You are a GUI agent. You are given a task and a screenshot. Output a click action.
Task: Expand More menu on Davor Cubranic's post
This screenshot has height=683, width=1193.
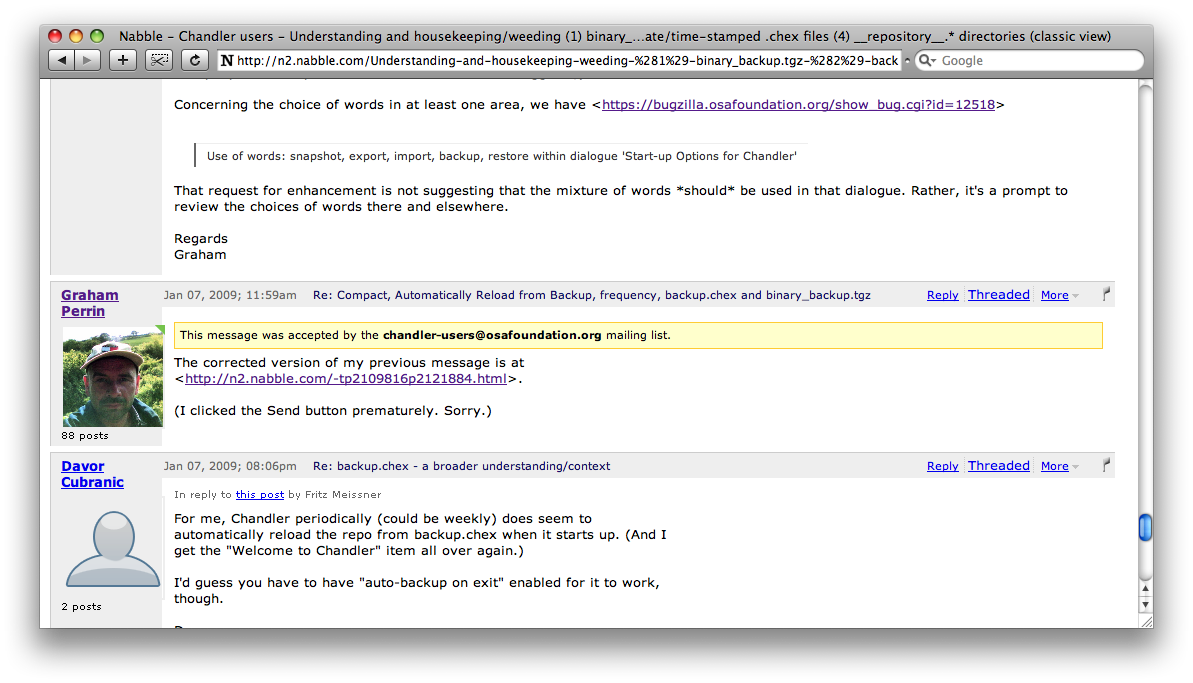(x=1059, y=467)
